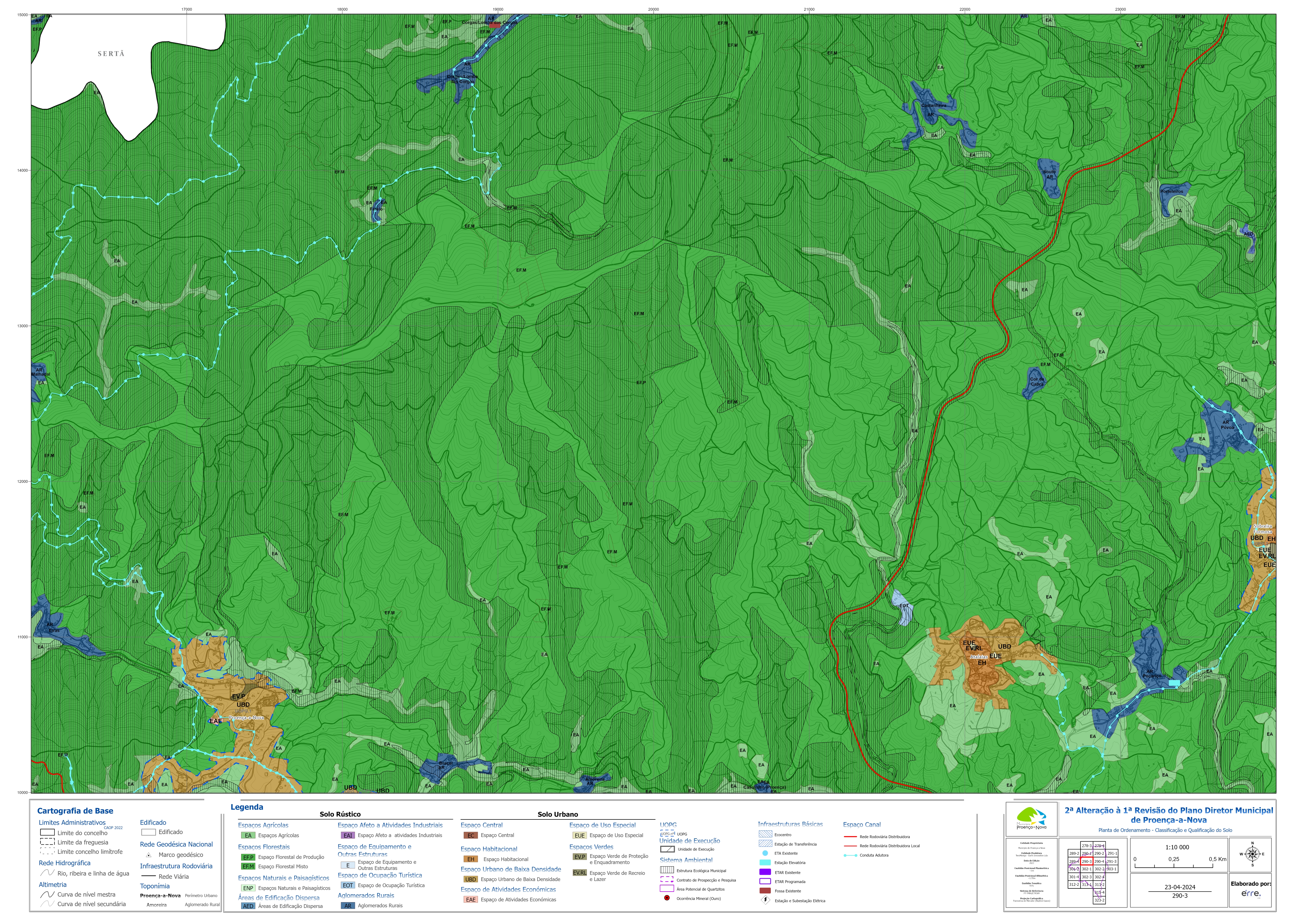The image size is (1309, 924).
Task: Click the Ecocentro hatched legend symbol
Action: (765, 834)
